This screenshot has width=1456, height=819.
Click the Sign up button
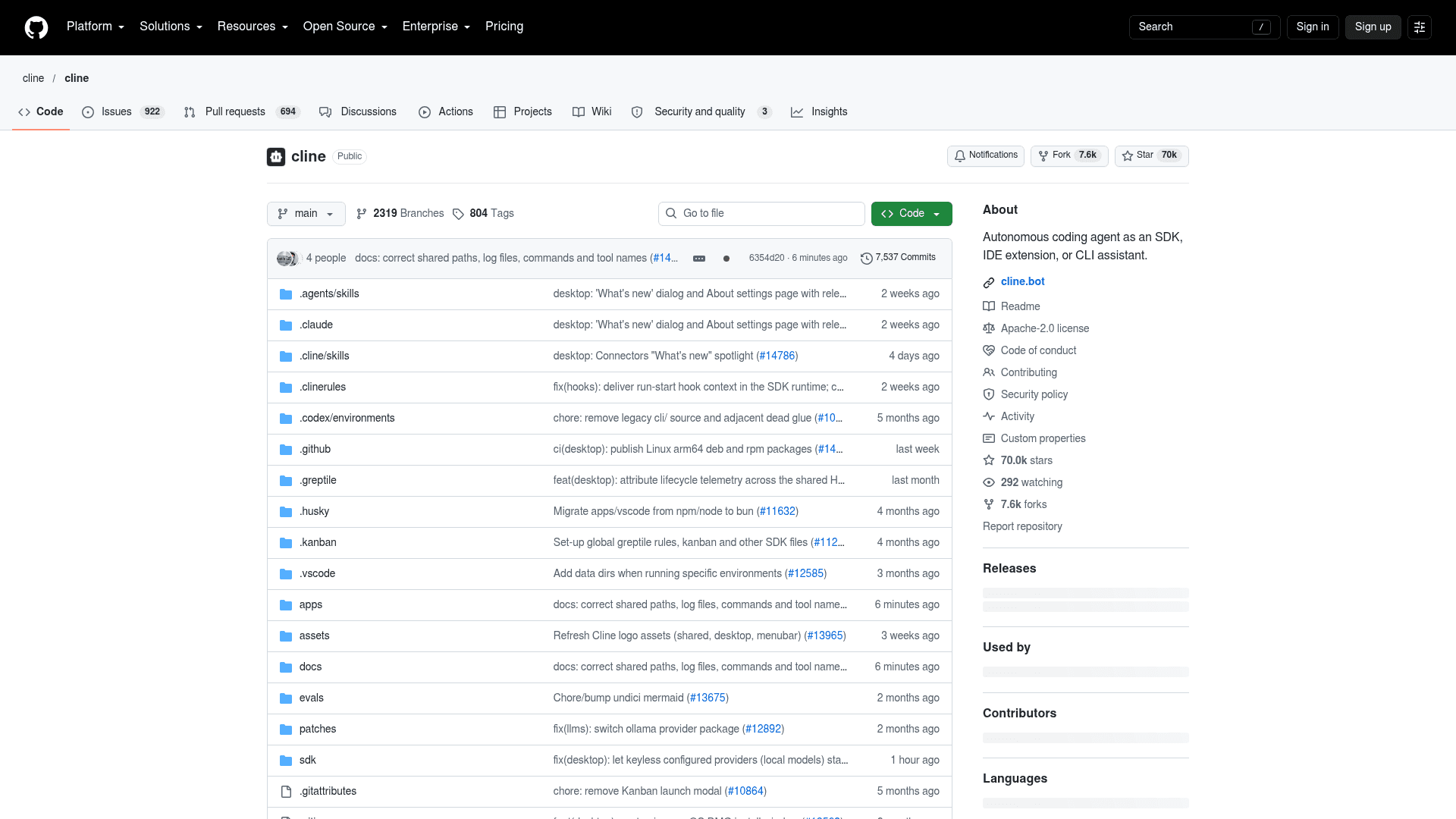[x=1373, y=27]
